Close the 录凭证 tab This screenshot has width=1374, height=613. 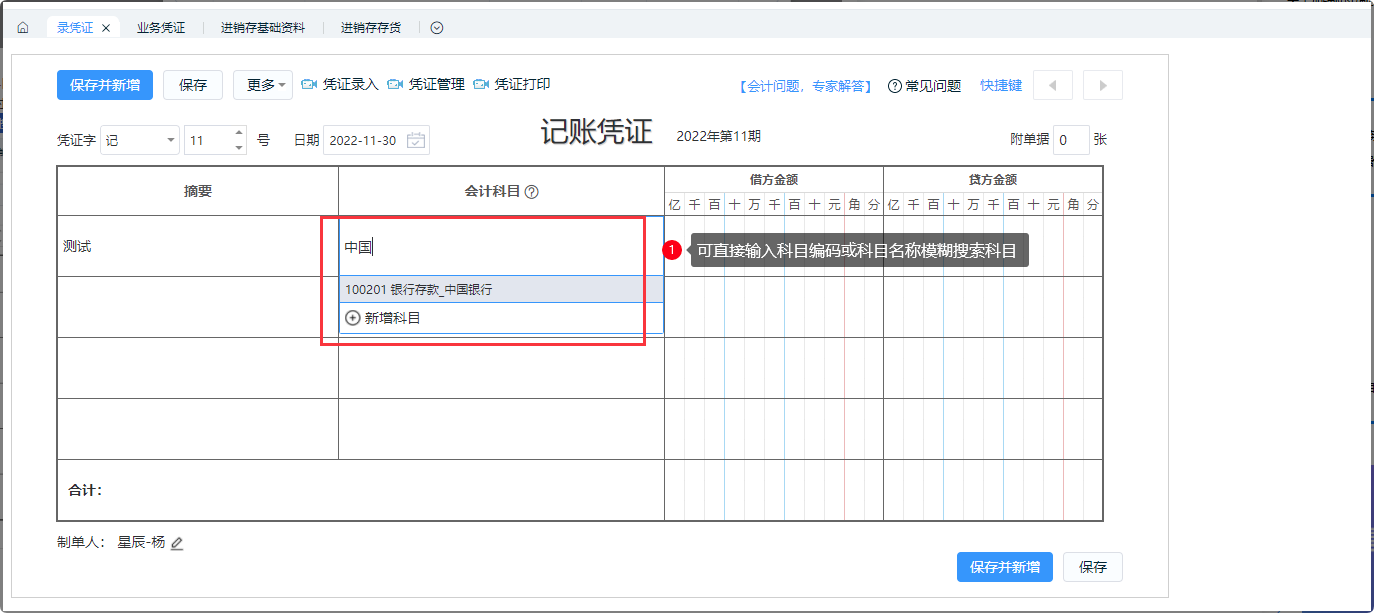(106, 28)
